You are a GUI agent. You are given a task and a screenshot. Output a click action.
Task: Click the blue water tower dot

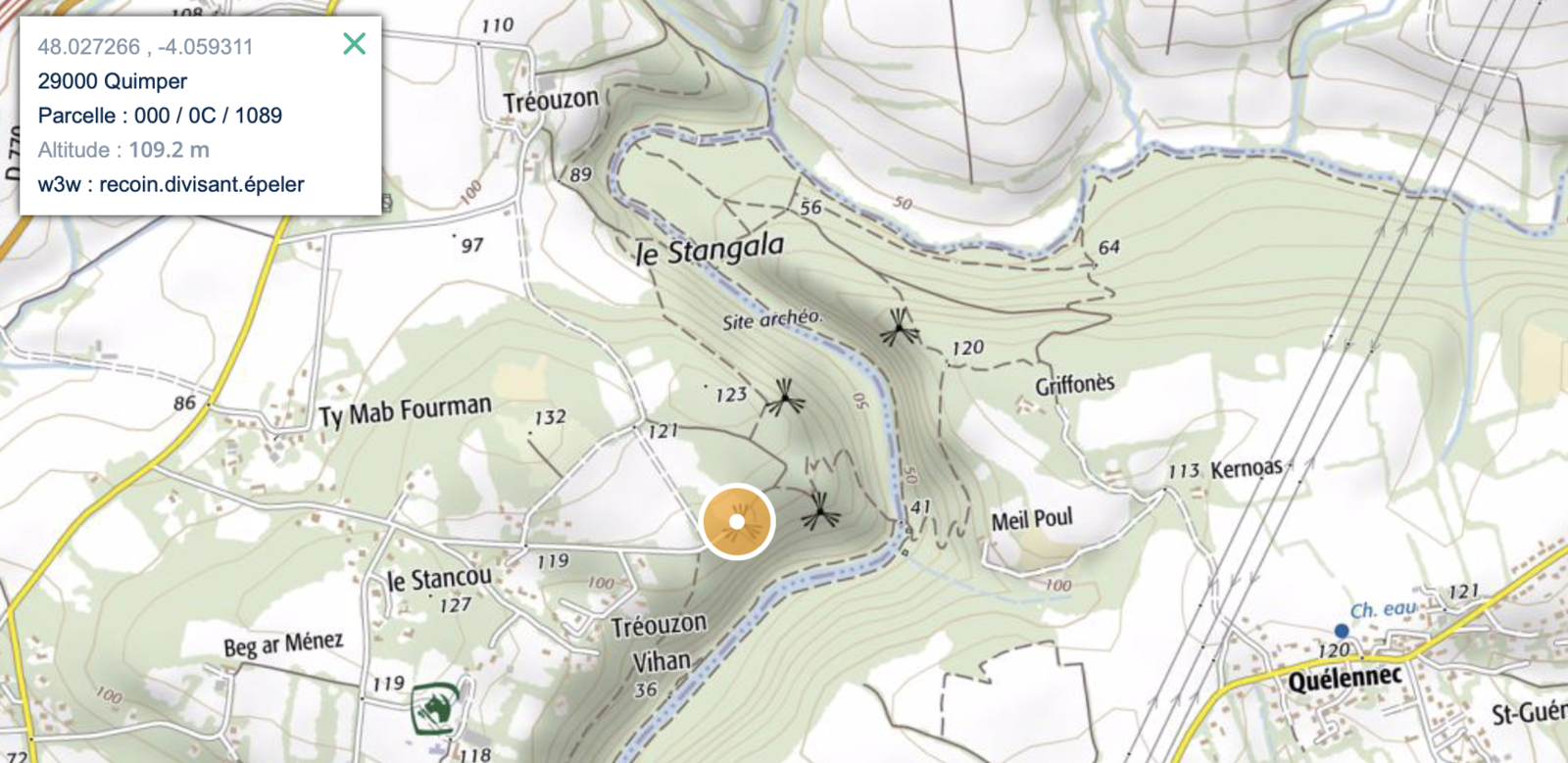[1342, 631]
